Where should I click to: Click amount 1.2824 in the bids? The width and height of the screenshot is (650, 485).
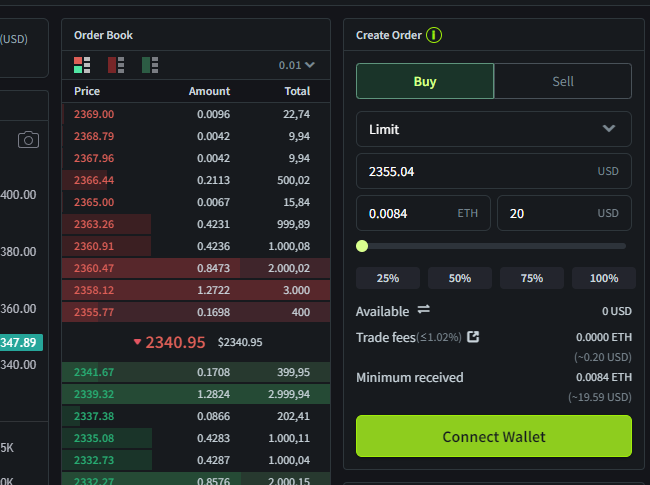coord(213,394)
